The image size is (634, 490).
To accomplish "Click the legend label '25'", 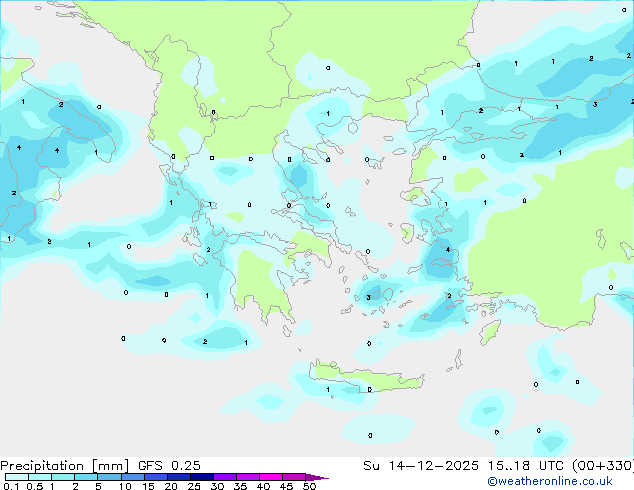I will [194, 486].
